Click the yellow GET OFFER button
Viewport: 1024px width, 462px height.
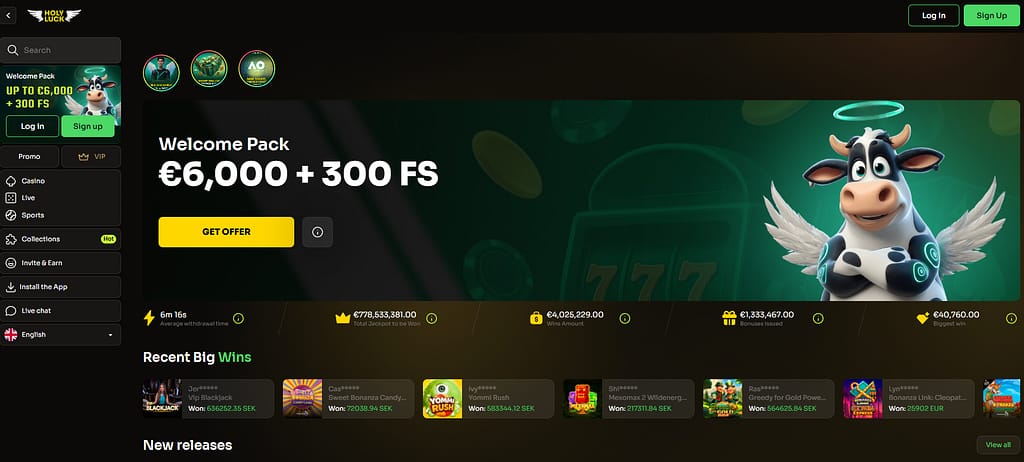point(226,232)
